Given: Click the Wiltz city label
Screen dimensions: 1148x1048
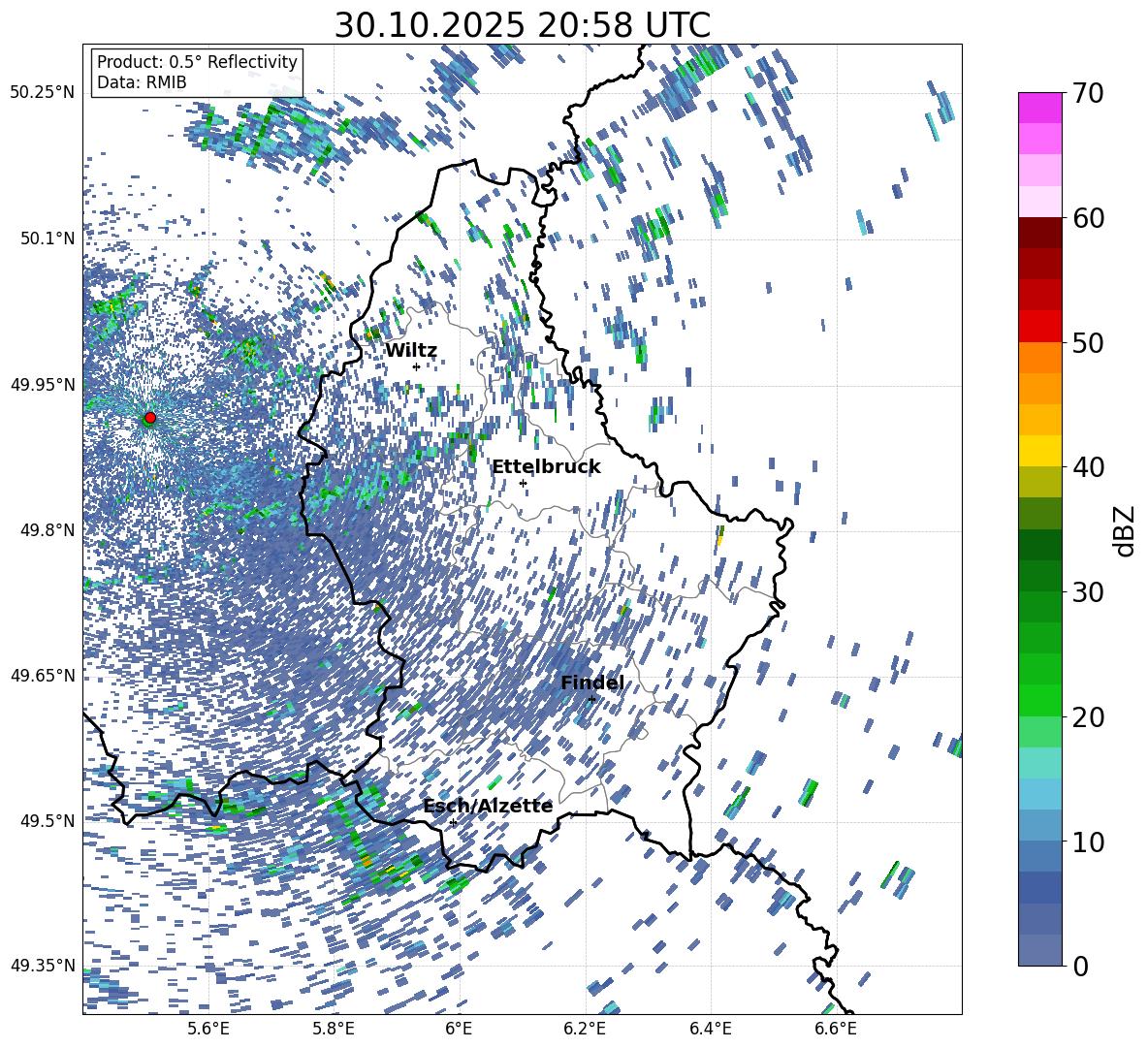Looking at the screenshot, I should point(411,350).
